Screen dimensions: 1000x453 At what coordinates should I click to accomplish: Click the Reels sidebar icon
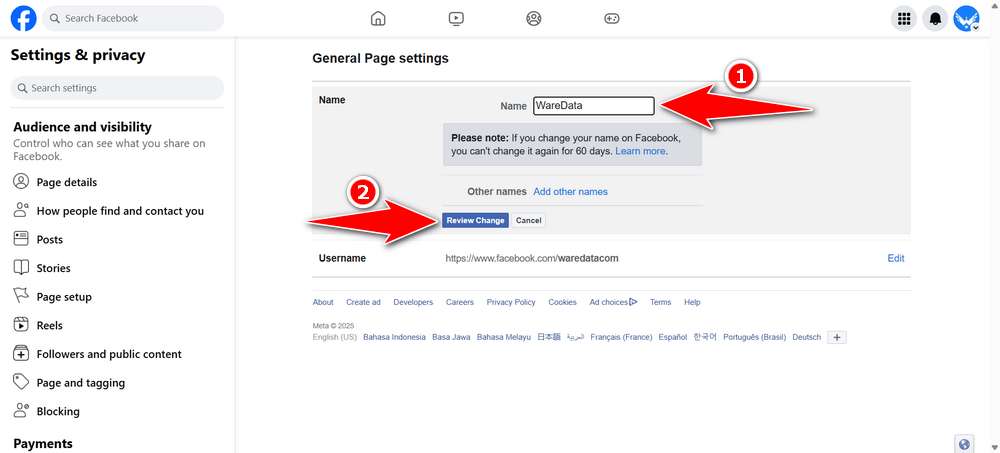(21, 325)
